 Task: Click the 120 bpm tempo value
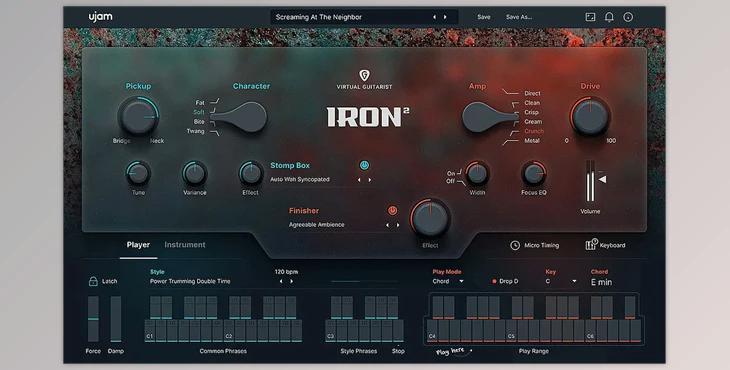pos(286,271)
